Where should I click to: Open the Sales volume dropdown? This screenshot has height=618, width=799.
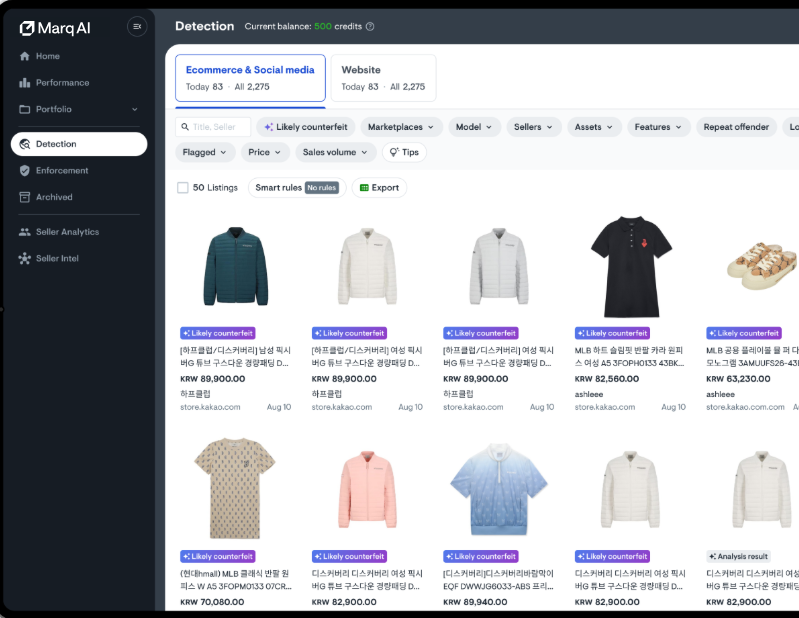click(x=335, y=152)
